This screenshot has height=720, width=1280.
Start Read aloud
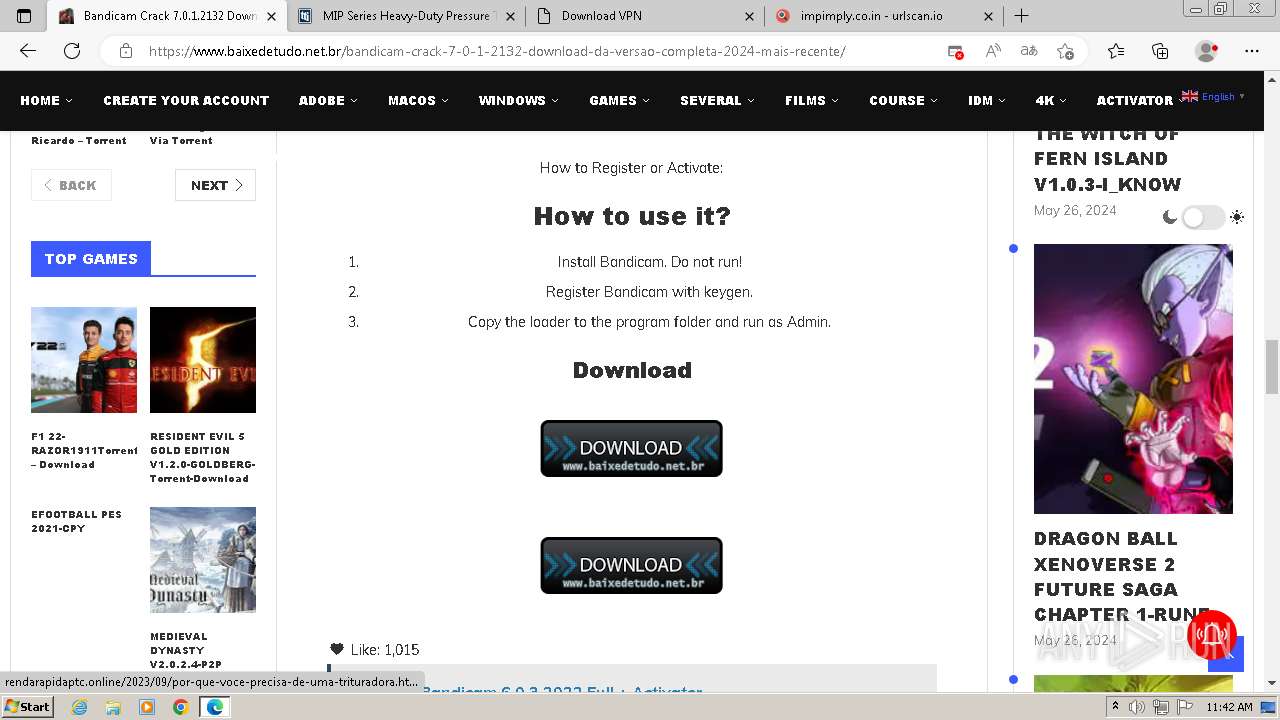point(993,51)
